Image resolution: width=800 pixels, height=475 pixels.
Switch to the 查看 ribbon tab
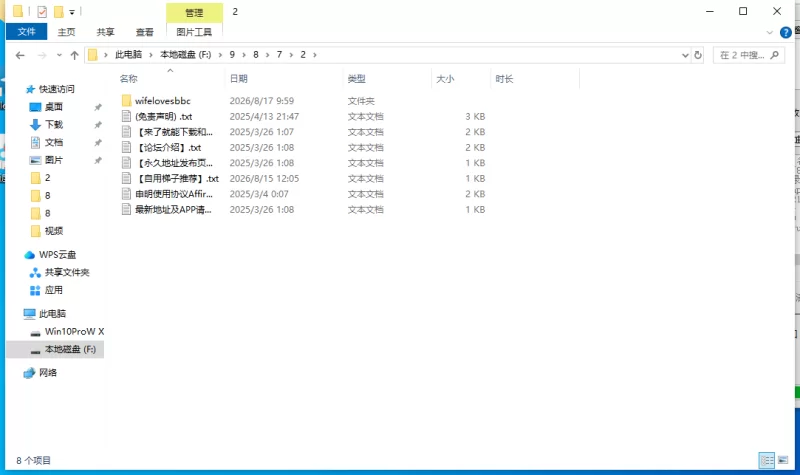(x=144, y=32)
